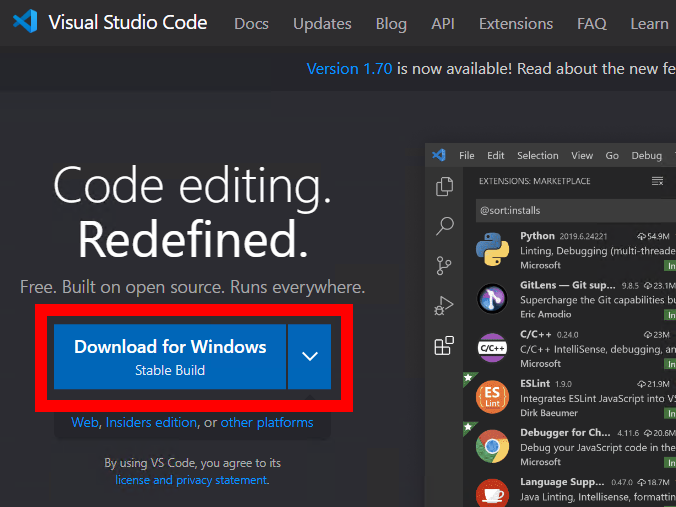The height and width of the screenshot is (507, 676).
Task: Select the Language Supp... extension title
Action: tap(562, 482)
